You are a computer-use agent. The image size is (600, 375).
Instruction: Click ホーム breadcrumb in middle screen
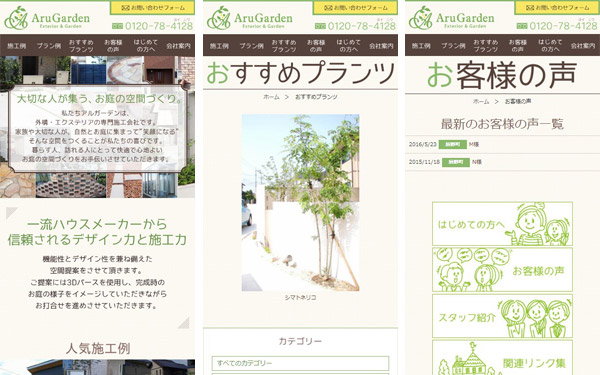coord(271,97)
